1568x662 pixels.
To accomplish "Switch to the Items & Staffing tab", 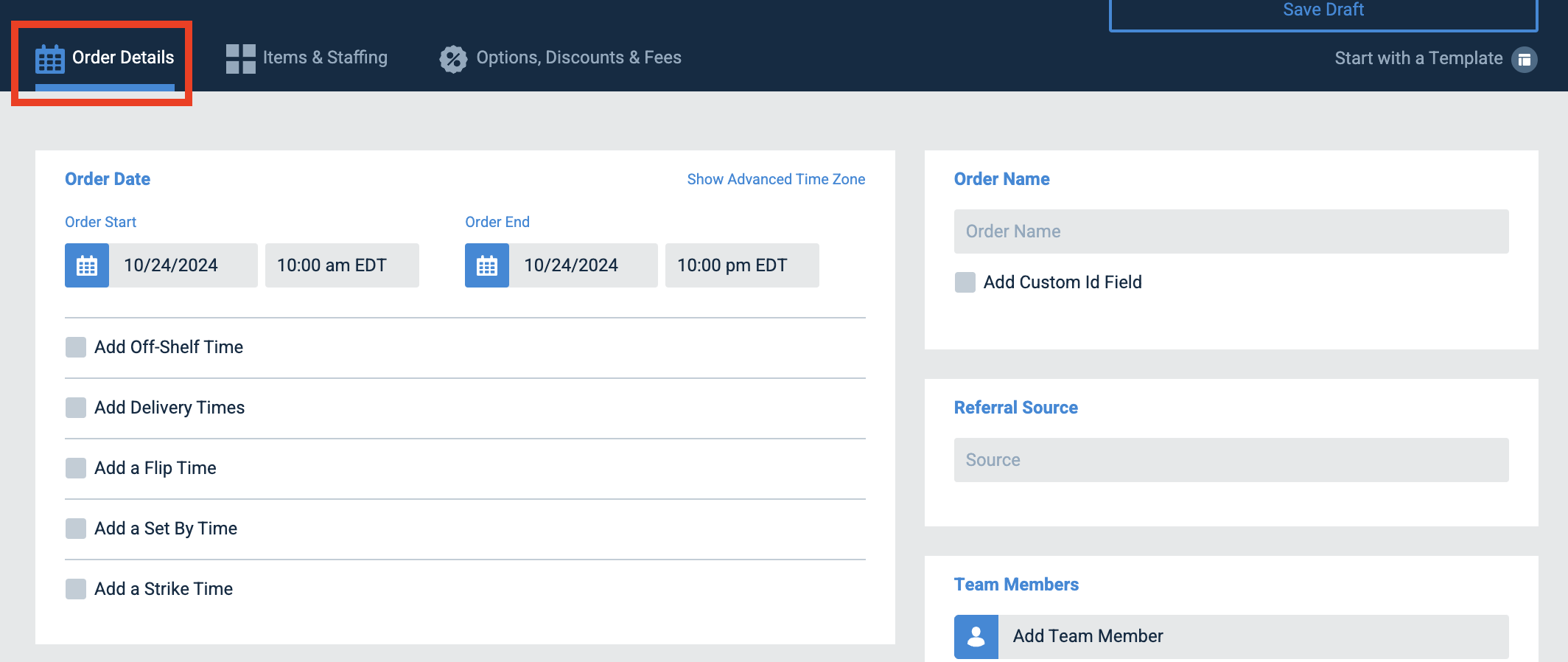I will [x=307, y=58].
